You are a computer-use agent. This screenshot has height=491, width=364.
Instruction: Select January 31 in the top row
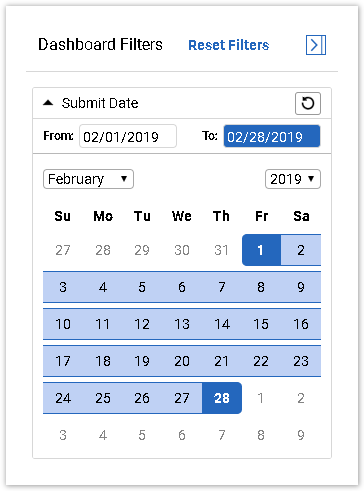pyautogui.click(x=222, y=250)
